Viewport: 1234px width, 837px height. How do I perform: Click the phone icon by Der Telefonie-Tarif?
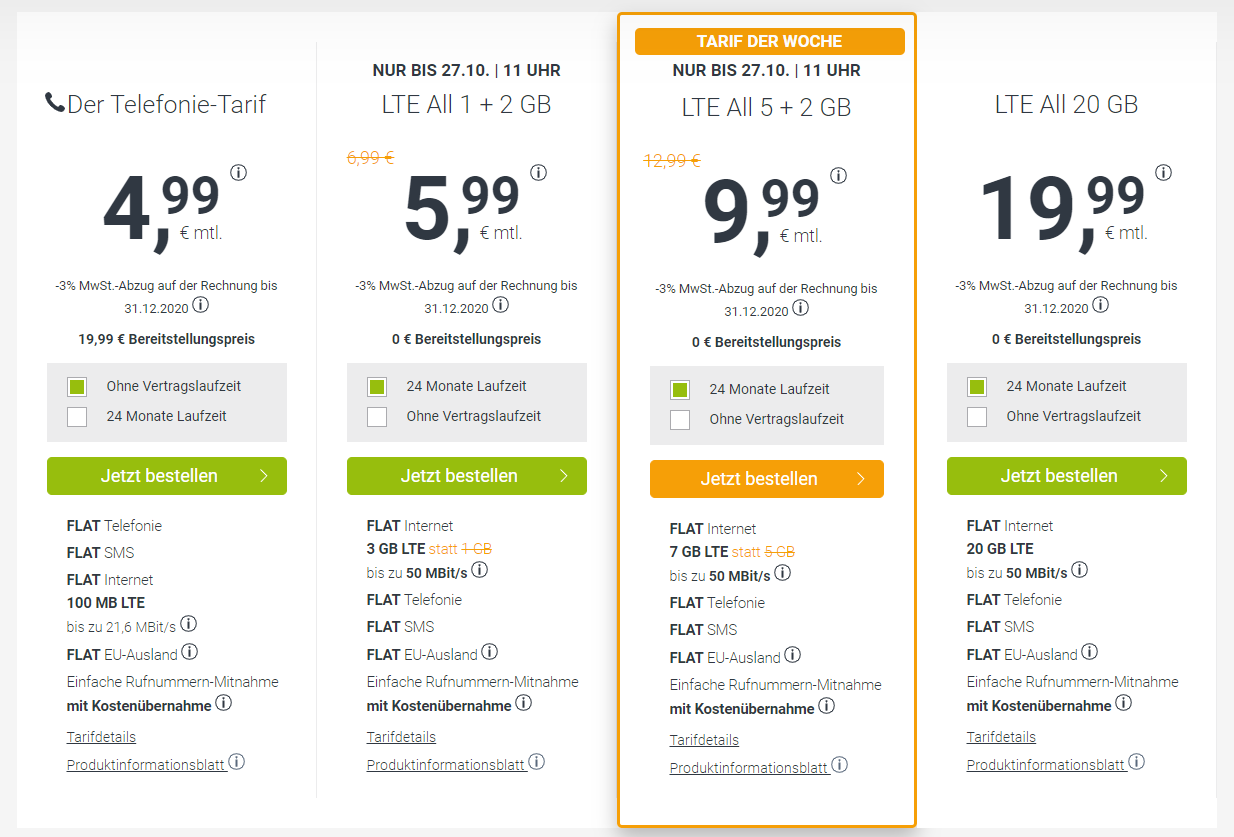coord(55,102)
